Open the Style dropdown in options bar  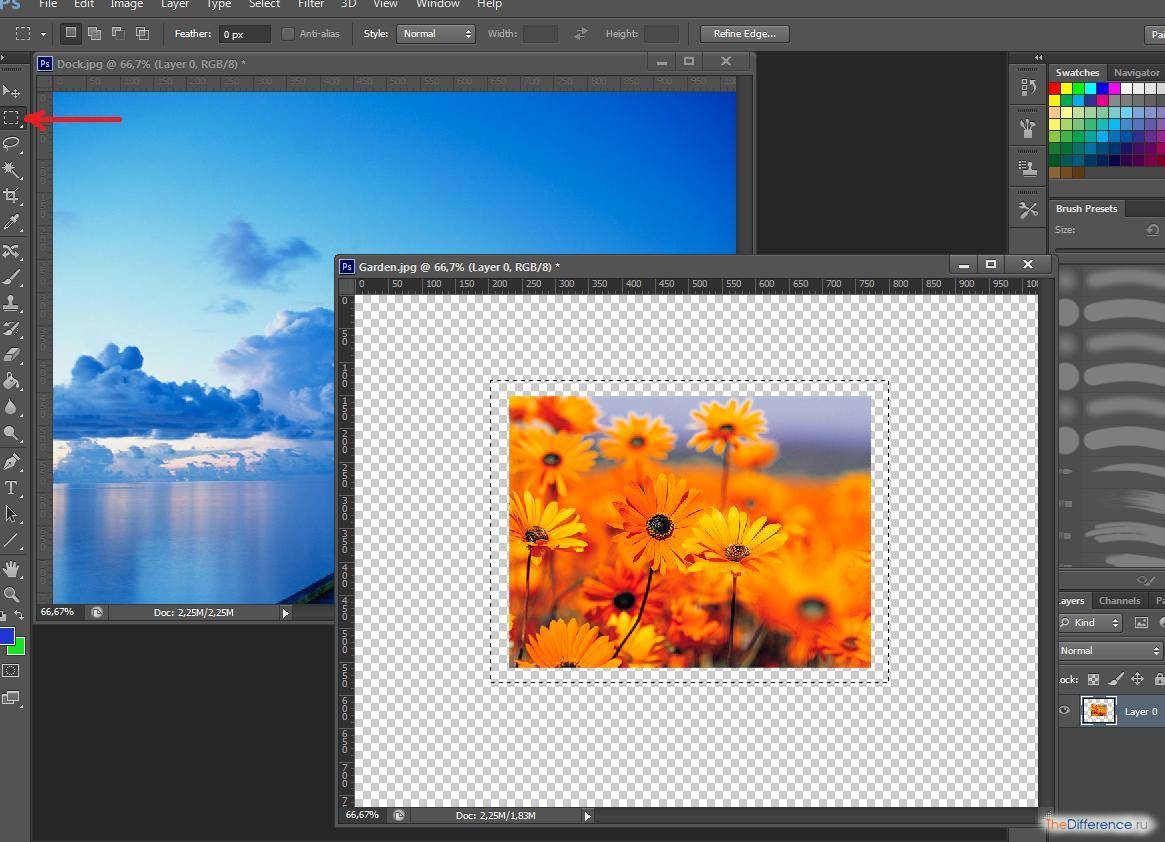click(x=435, y=33)
